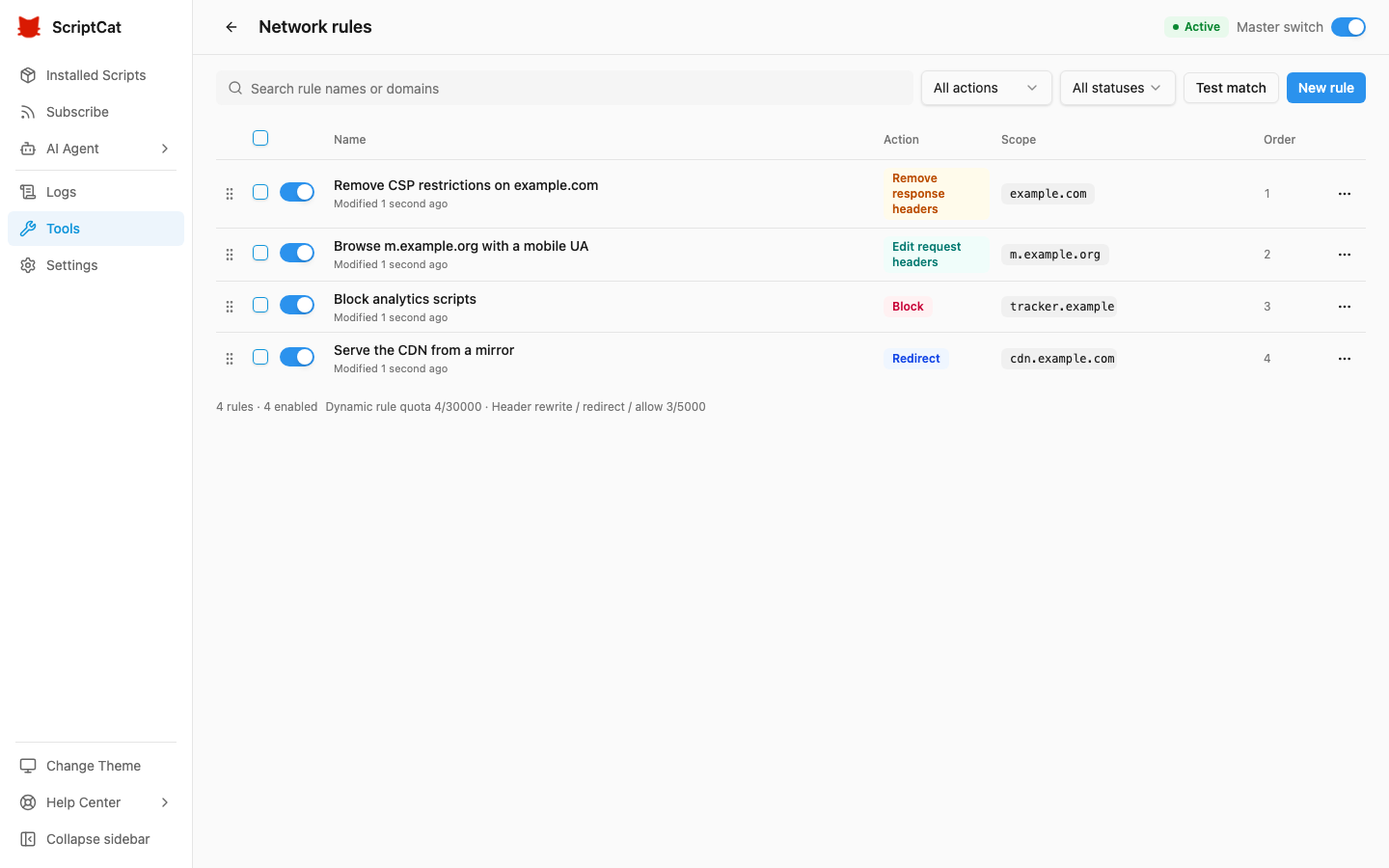This screenshot has width=1389, height=868.
Task: Click the green Active status badge
Action: click(x=1196, y=27)
